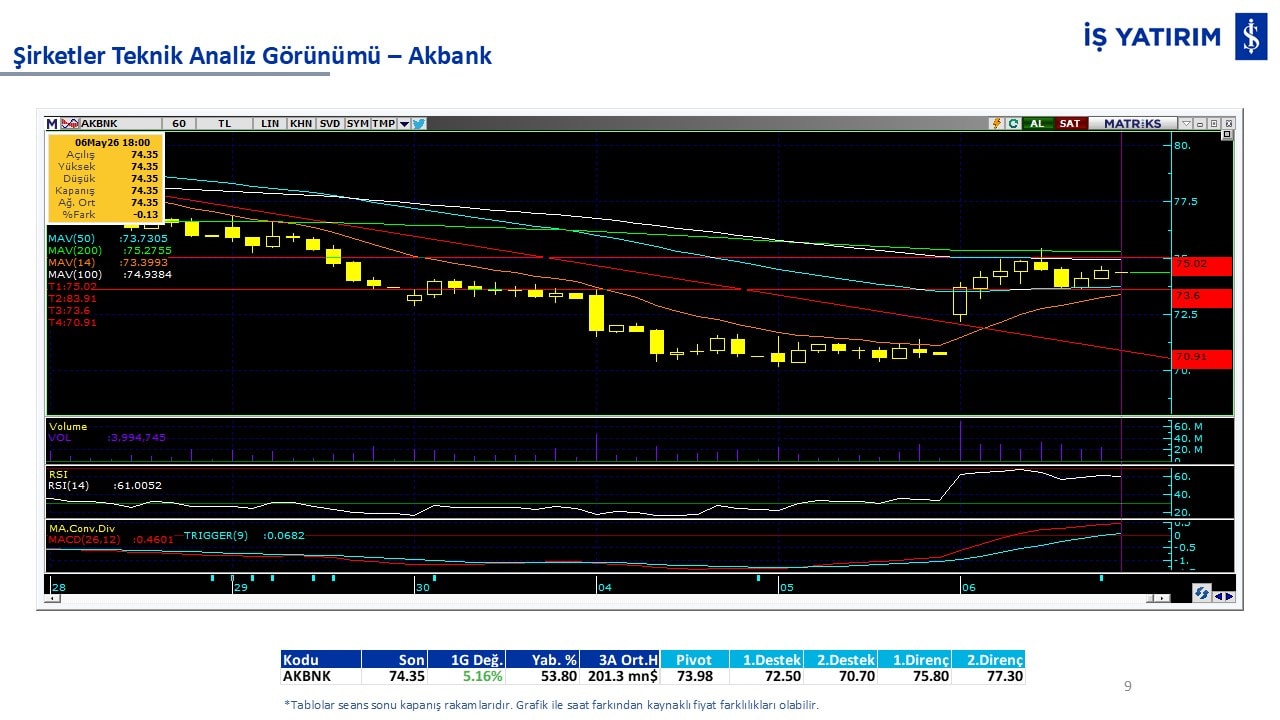This screenshot has width=1280, height=720.
Task: Expand the triangle menu next to MATRIKS
Action: tap(1186, 124)
